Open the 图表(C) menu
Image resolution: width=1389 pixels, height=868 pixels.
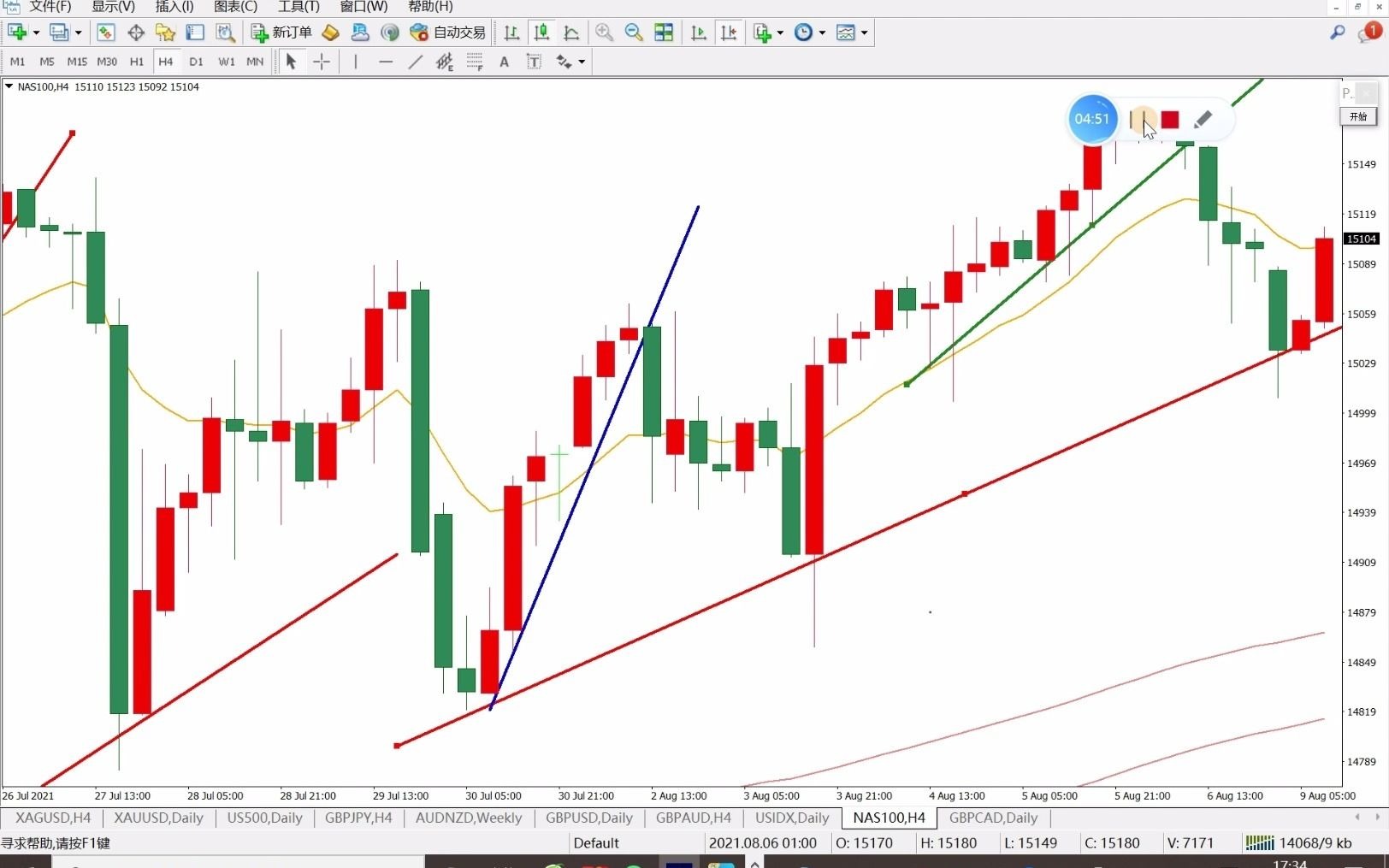tap(235, 7)
